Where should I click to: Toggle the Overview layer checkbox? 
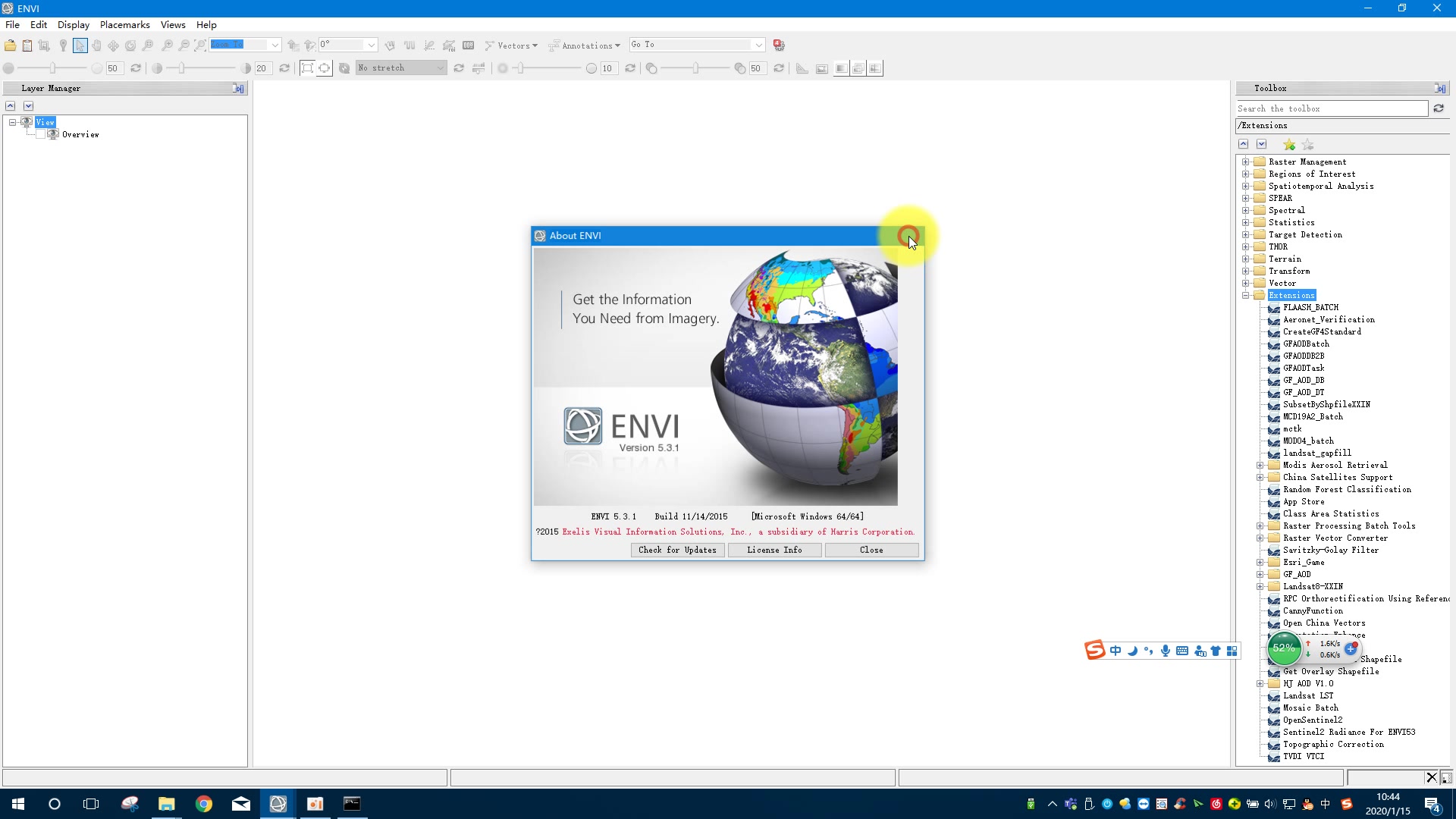pyautogui.click(x=41, y=134)
